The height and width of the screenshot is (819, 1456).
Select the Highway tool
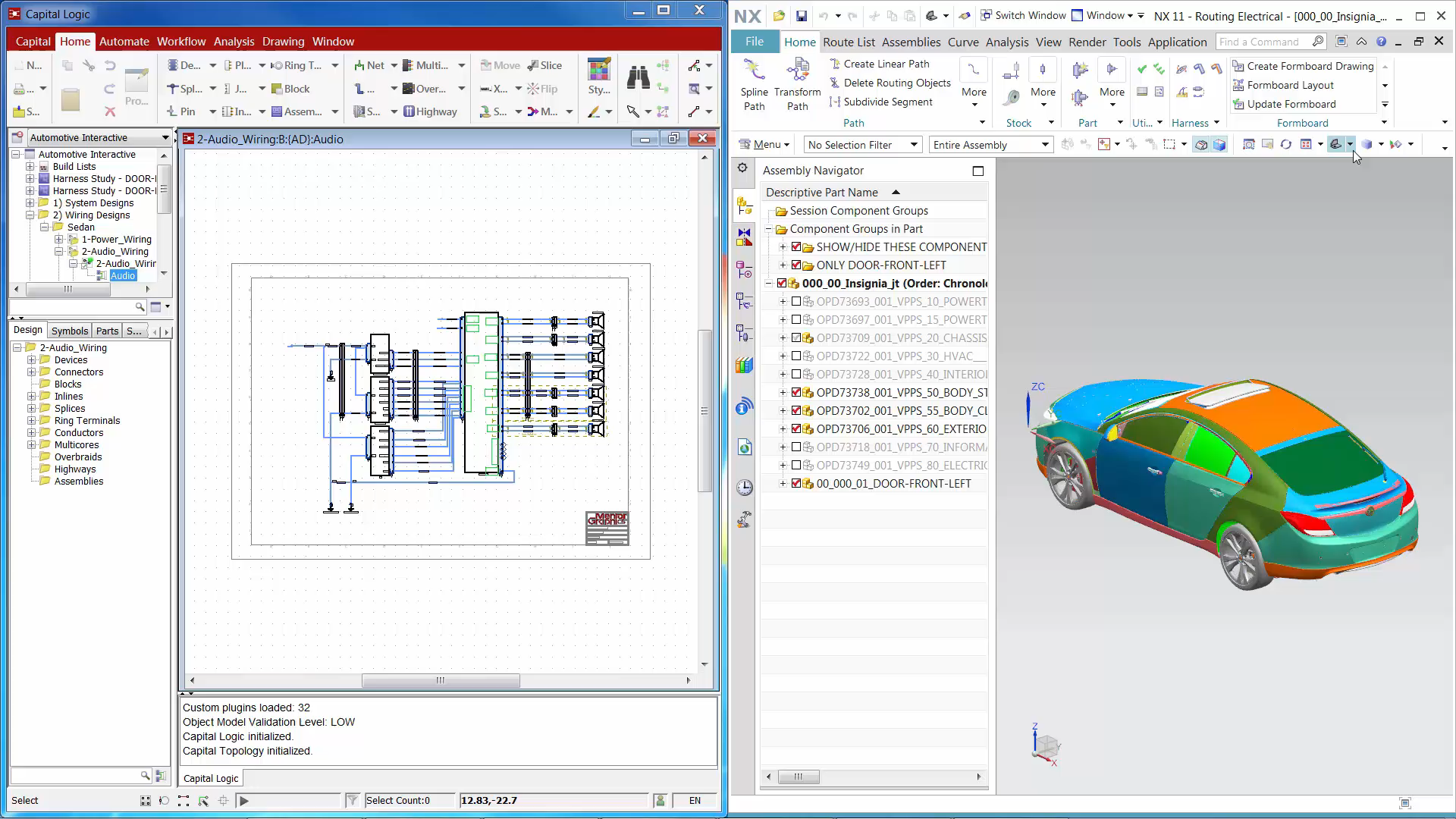tap(431, 111)
